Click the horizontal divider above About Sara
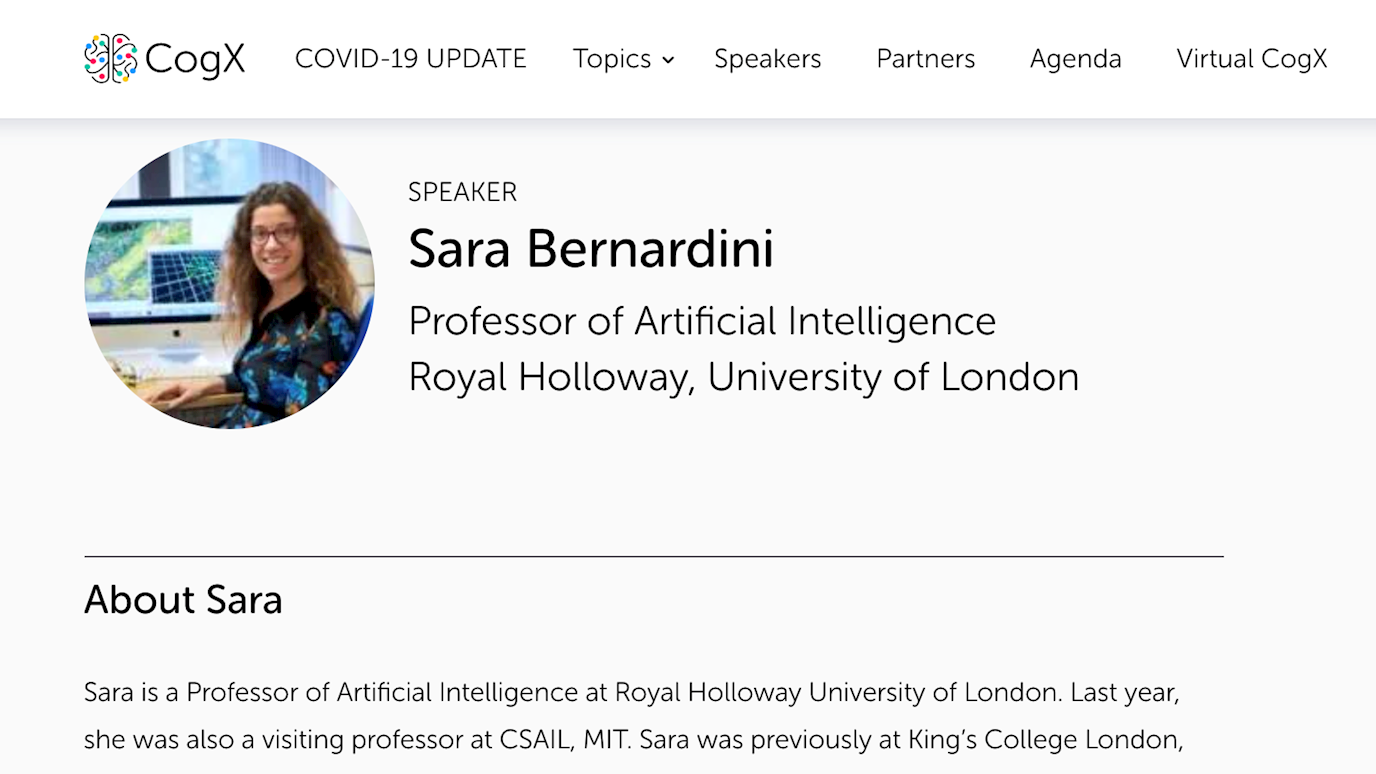 (x=654, y=556)
